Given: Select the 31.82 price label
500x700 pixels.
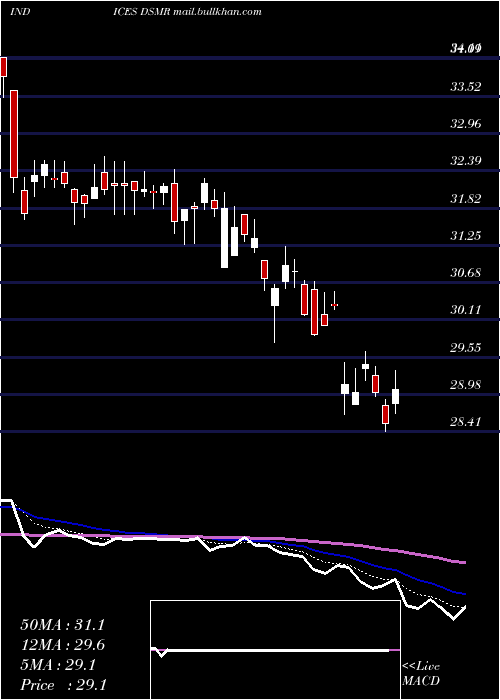Looking at the screenshot, I should point(466,198).
